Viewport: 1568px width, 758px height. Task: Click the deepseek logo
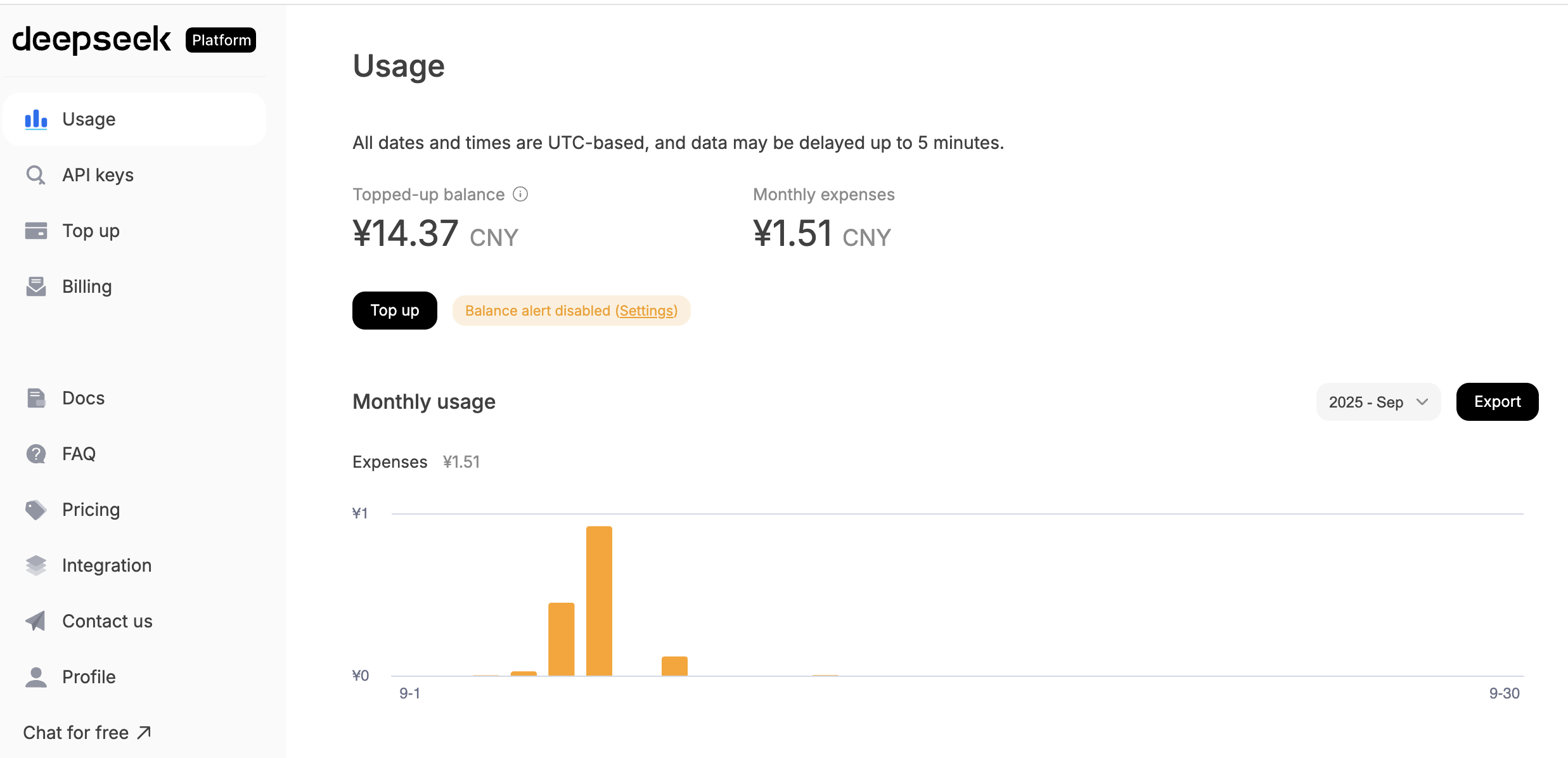click(x=92, y=40)
